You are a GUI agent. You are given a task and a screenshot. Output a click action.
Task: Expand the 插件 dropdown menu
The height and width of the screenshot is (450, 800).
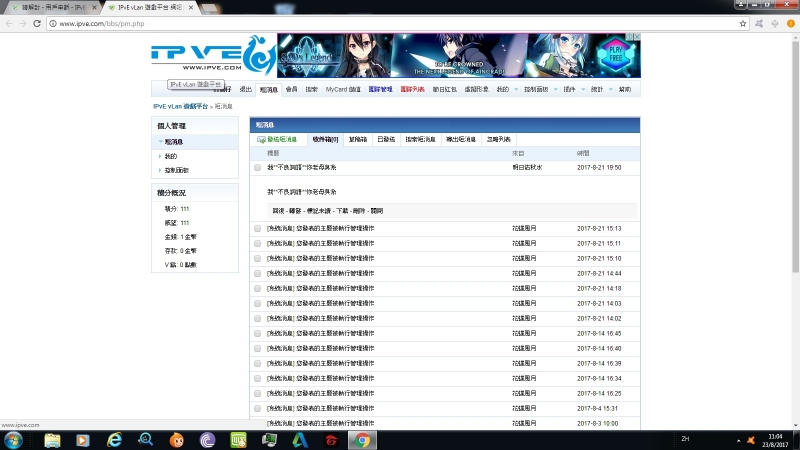571,90
